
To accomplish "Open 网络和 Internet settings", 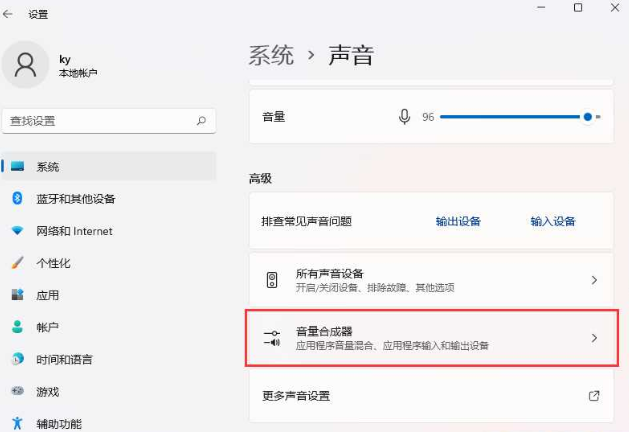I will (109, 231).
